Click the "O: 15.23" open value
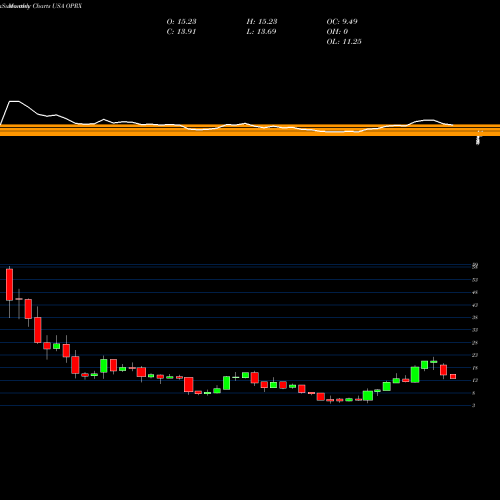Viewport: 500px width, 500px height. click(181, 22)
